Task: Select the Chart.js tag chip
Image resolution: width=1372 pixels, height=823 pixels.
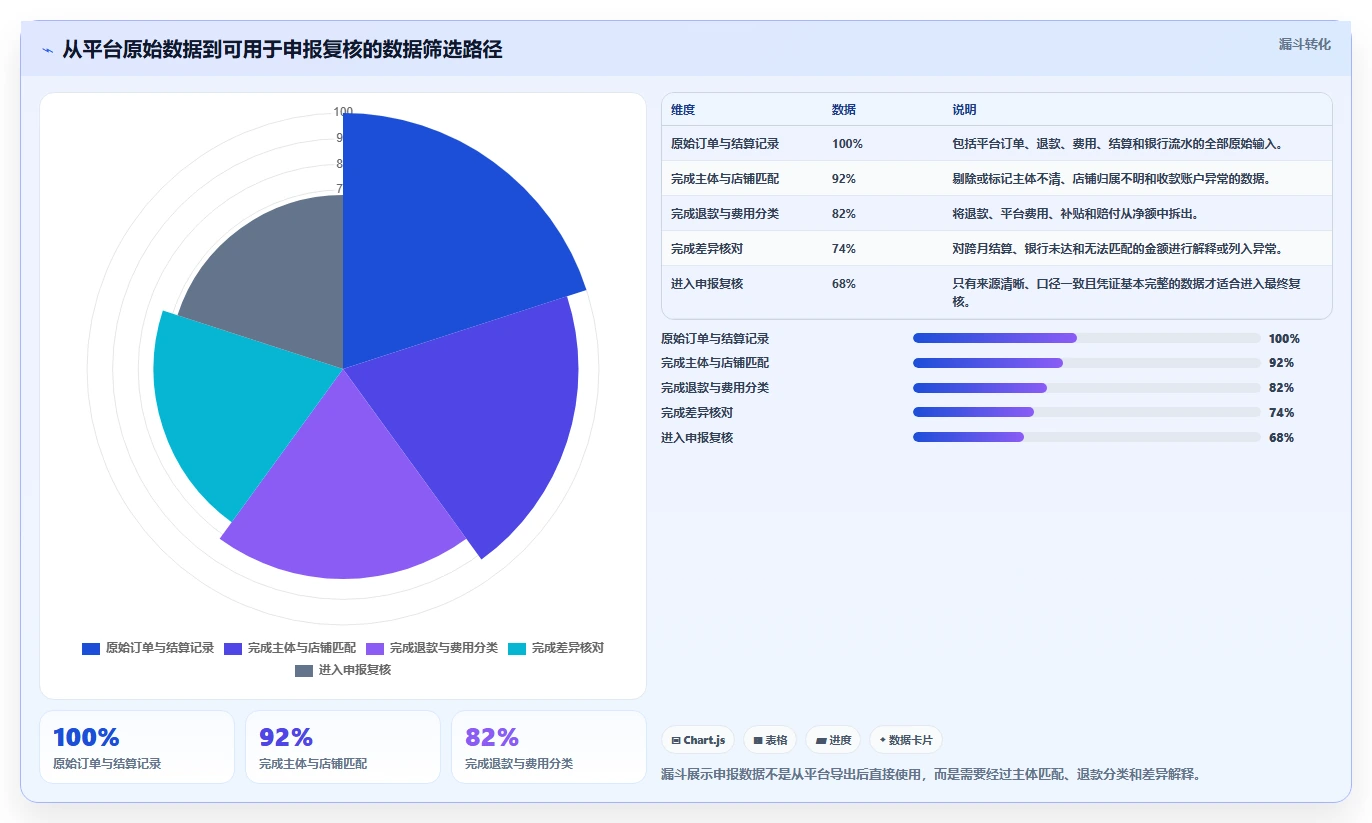Action: tap(698, 740)
